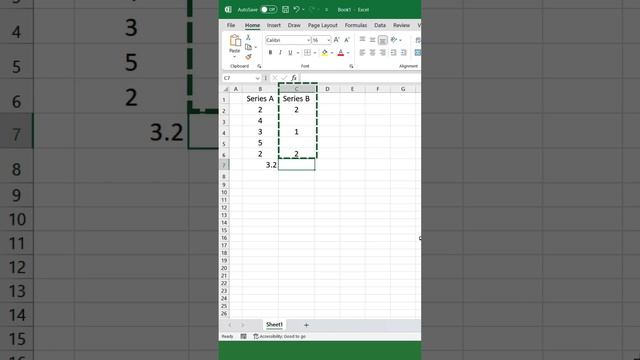Click the Select All corner triangle

pos(225,89)
